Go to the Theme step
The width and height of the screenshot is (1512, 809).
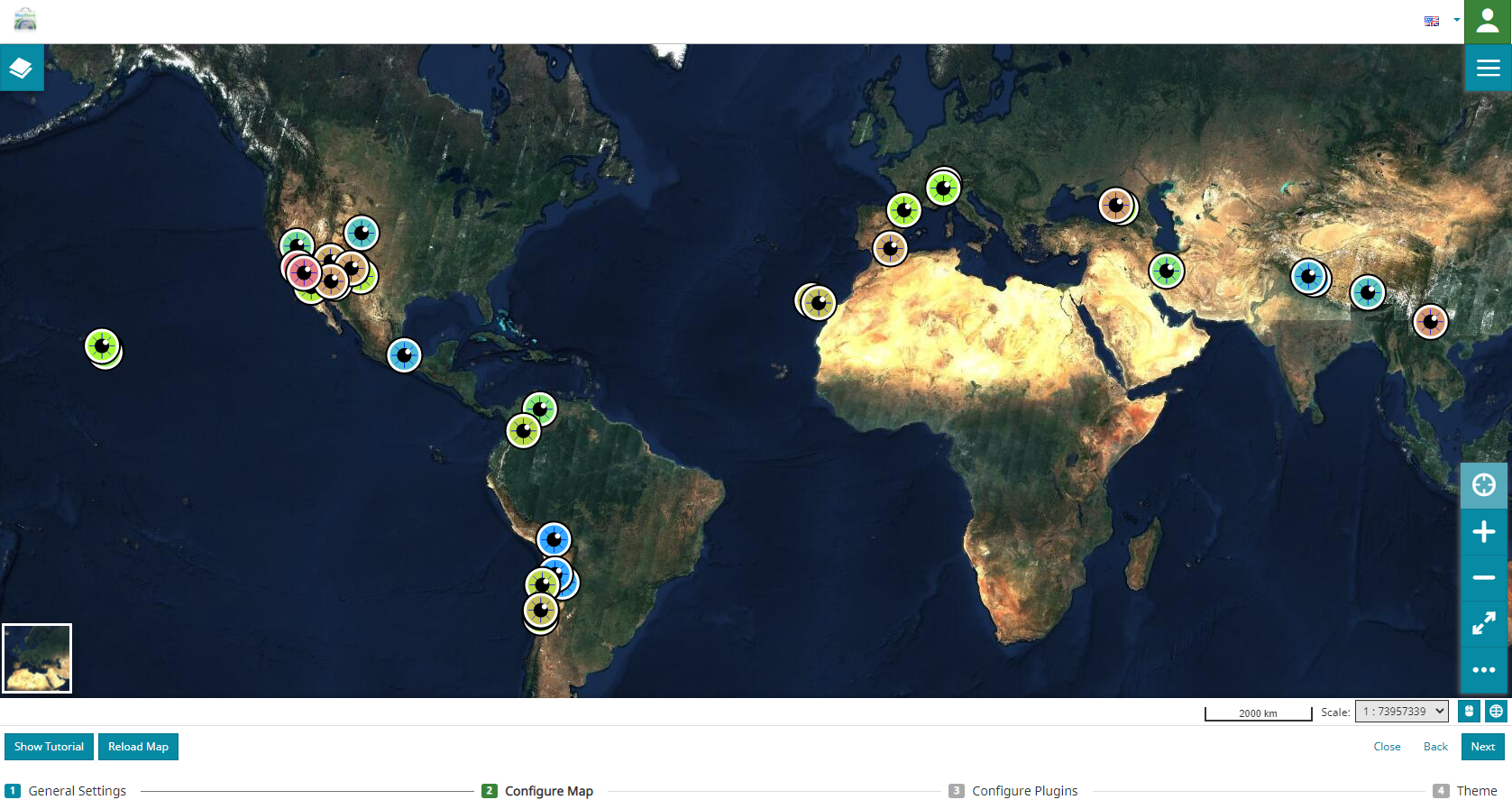pos(1465,791)
